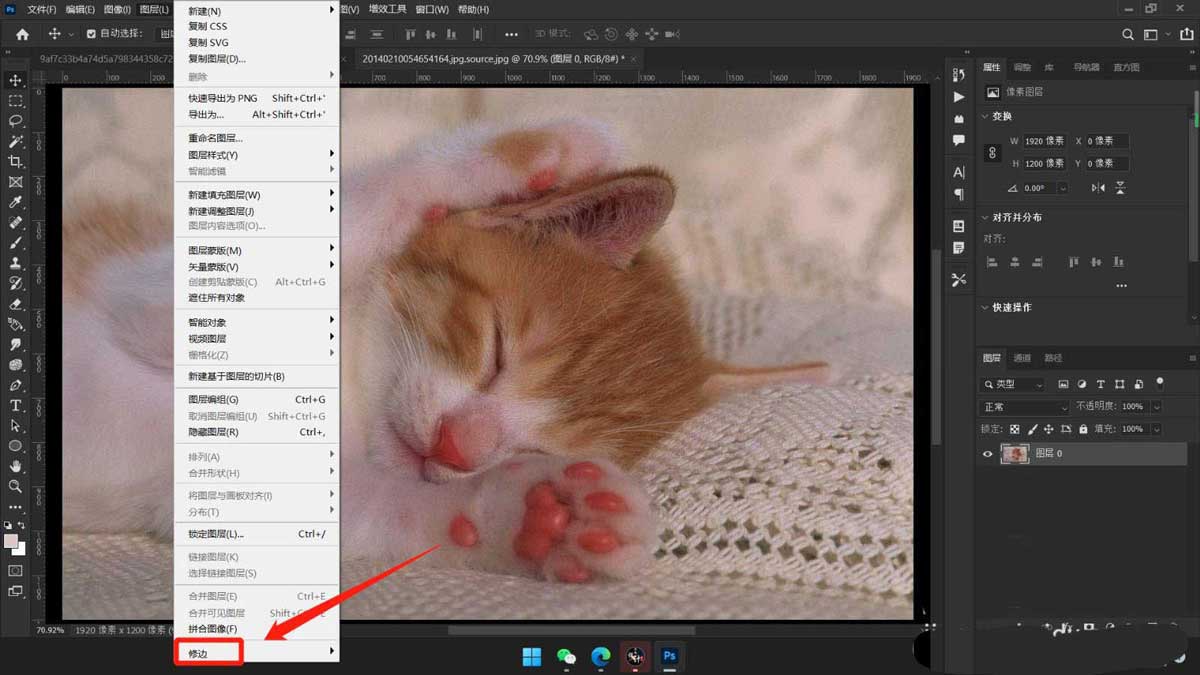Pick the Eyedropper tool
Viewport: 1200px width, 675px height.
point(16,202)
